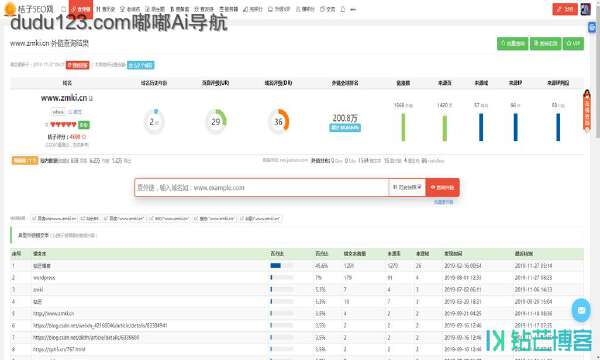Open the blog.csdn.net link in row 6
Image resolution: width=600 pixels, height=360 pixels.
point(100,325)
